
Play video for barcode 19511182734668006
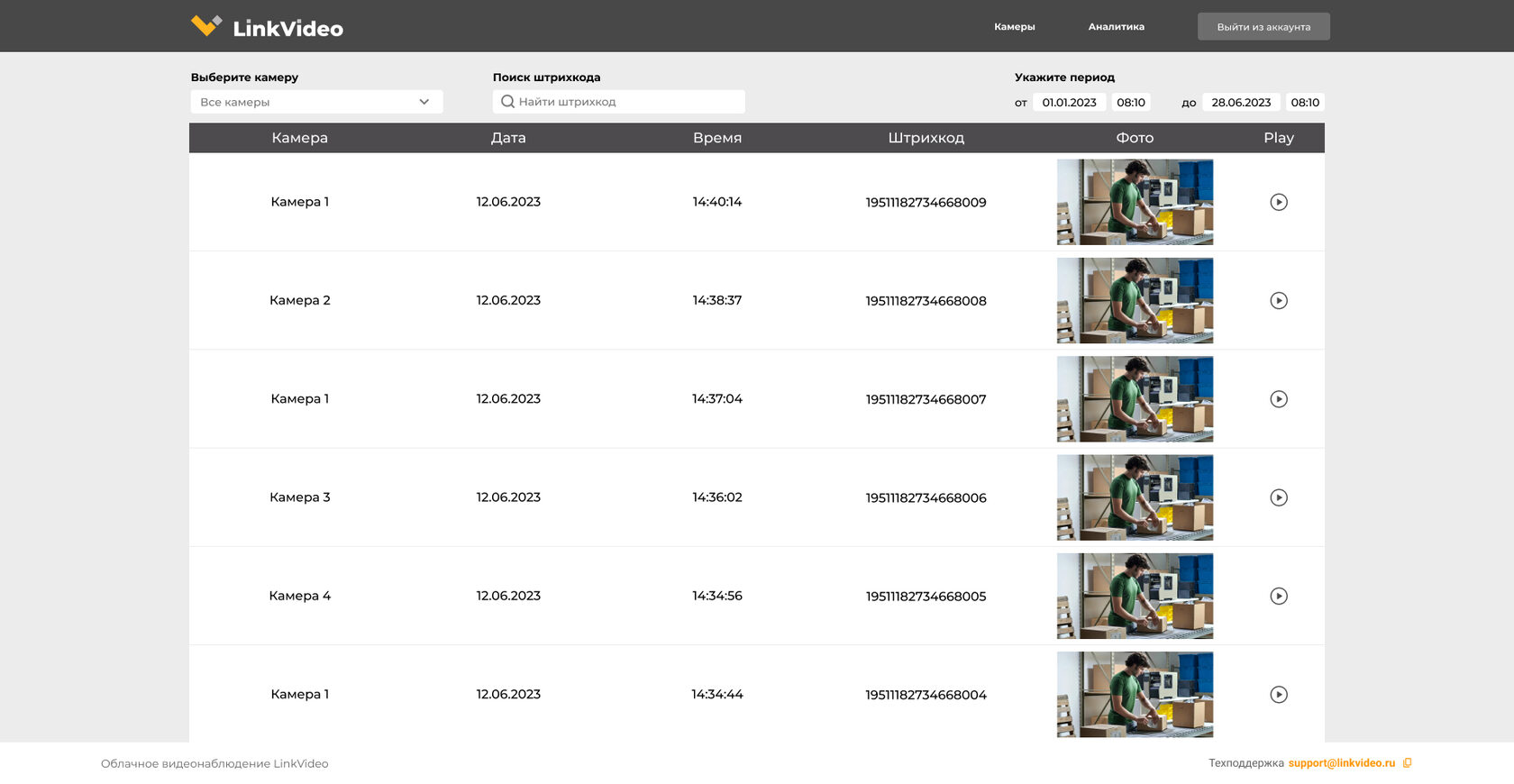point(1279,497)
